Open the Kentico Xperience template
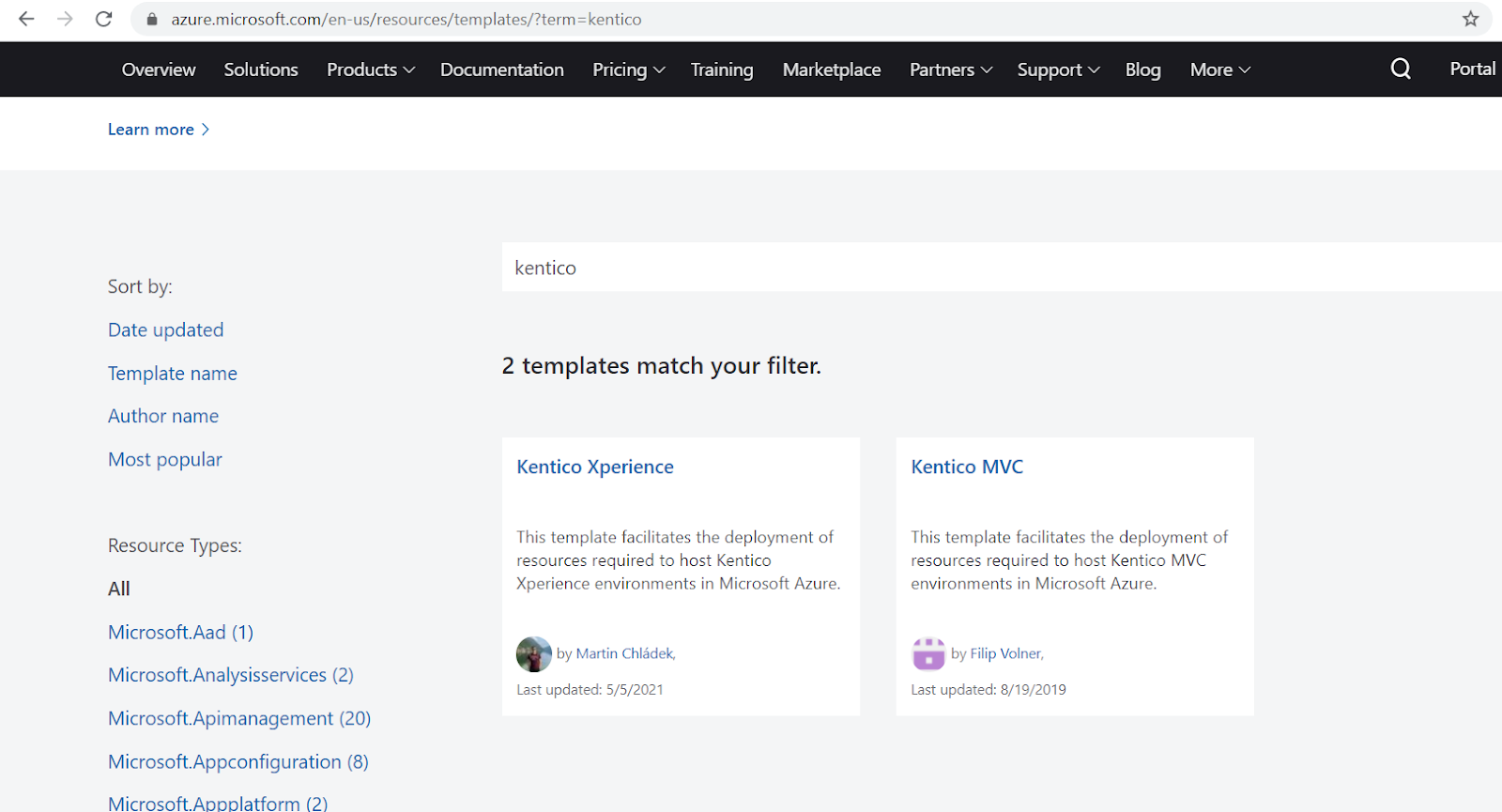This screenshot has width=1502, height=812. pos(595,467)
